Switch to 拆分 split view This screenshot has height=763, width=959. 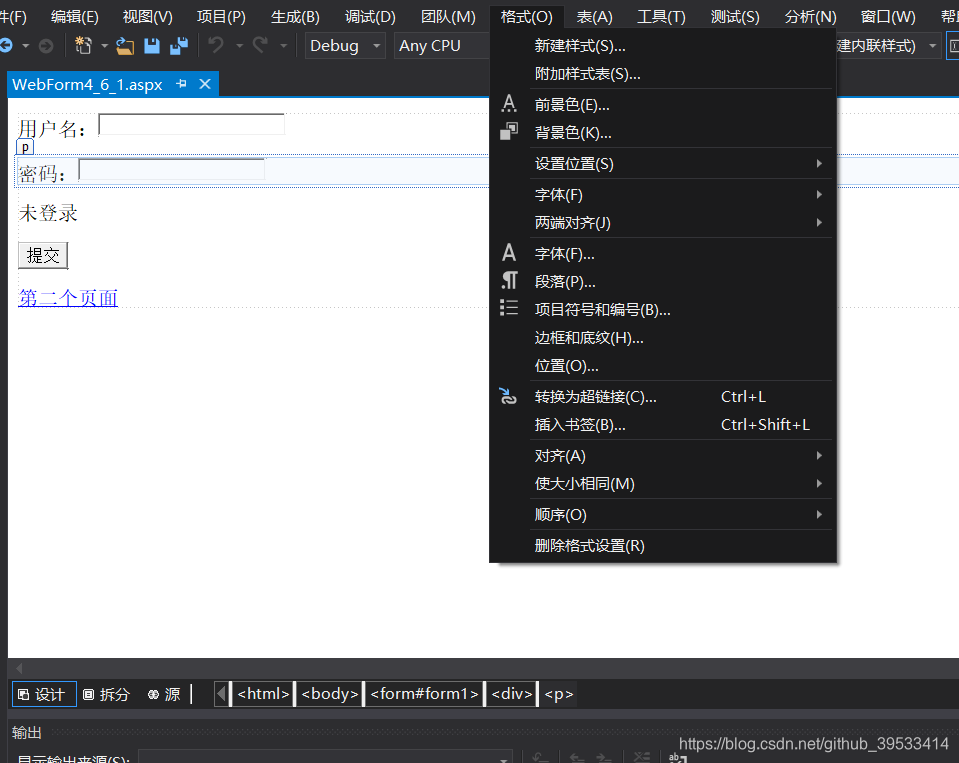click(107, 694)
